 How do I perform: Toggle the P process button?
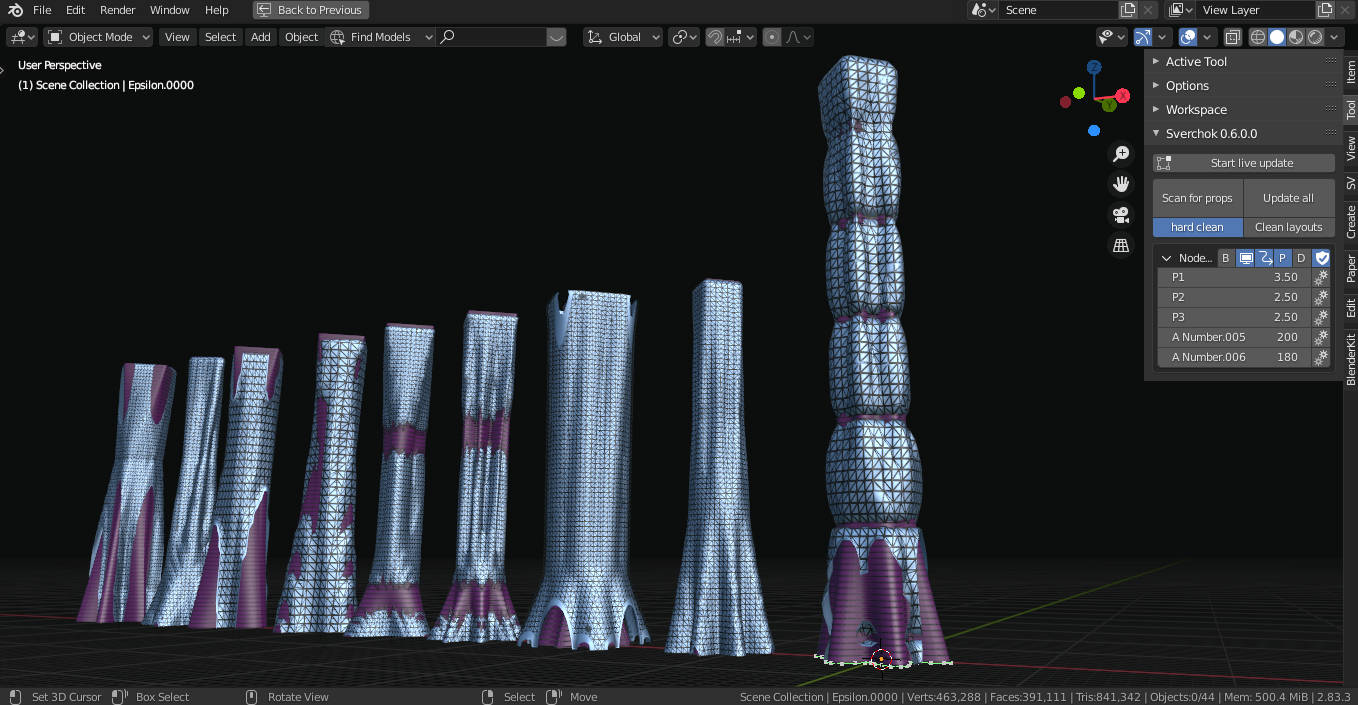[x=1283, y=258]
